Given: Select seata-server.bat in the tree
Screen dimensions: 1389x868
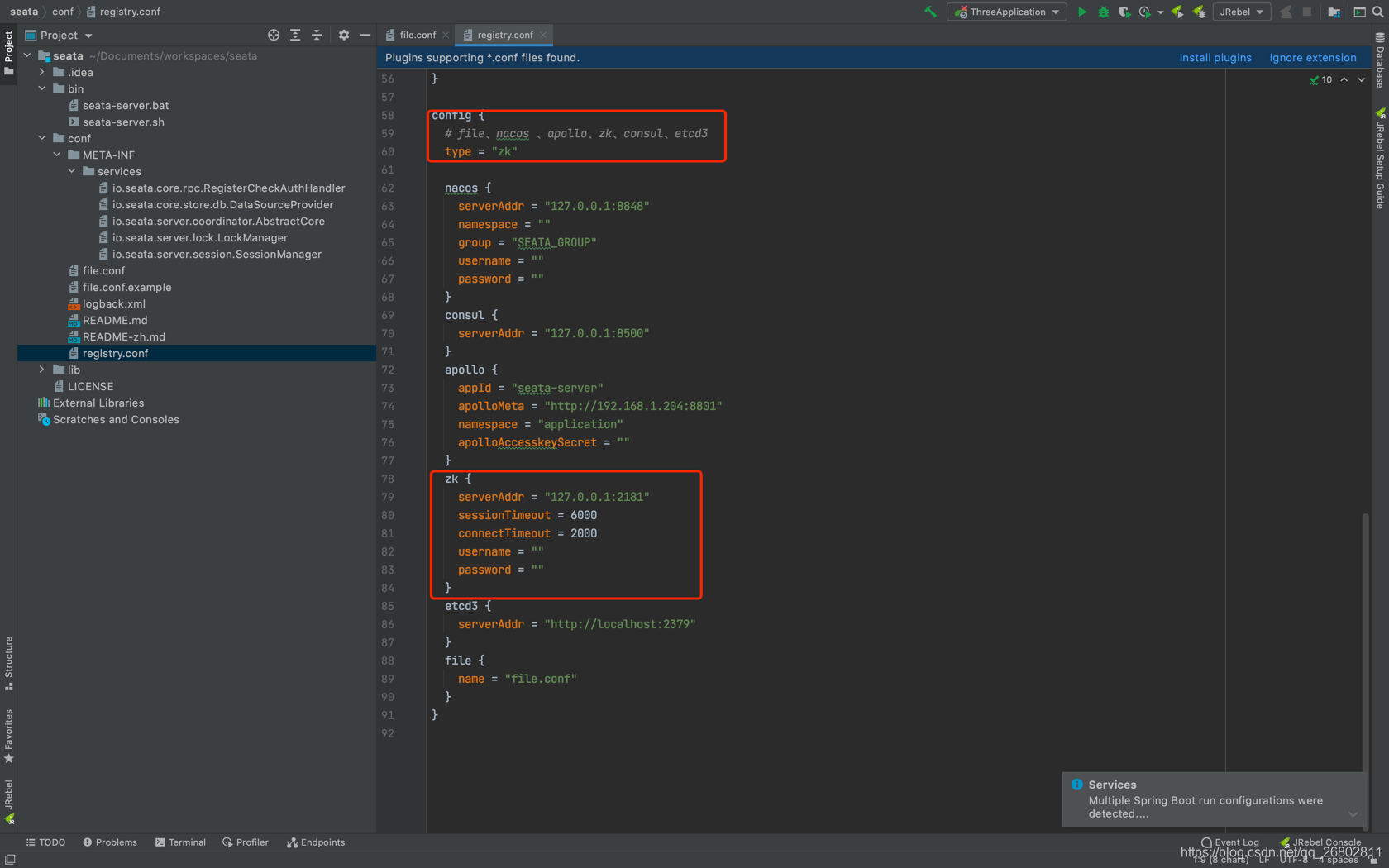Looking at the screenshot, I should point(125,105).
